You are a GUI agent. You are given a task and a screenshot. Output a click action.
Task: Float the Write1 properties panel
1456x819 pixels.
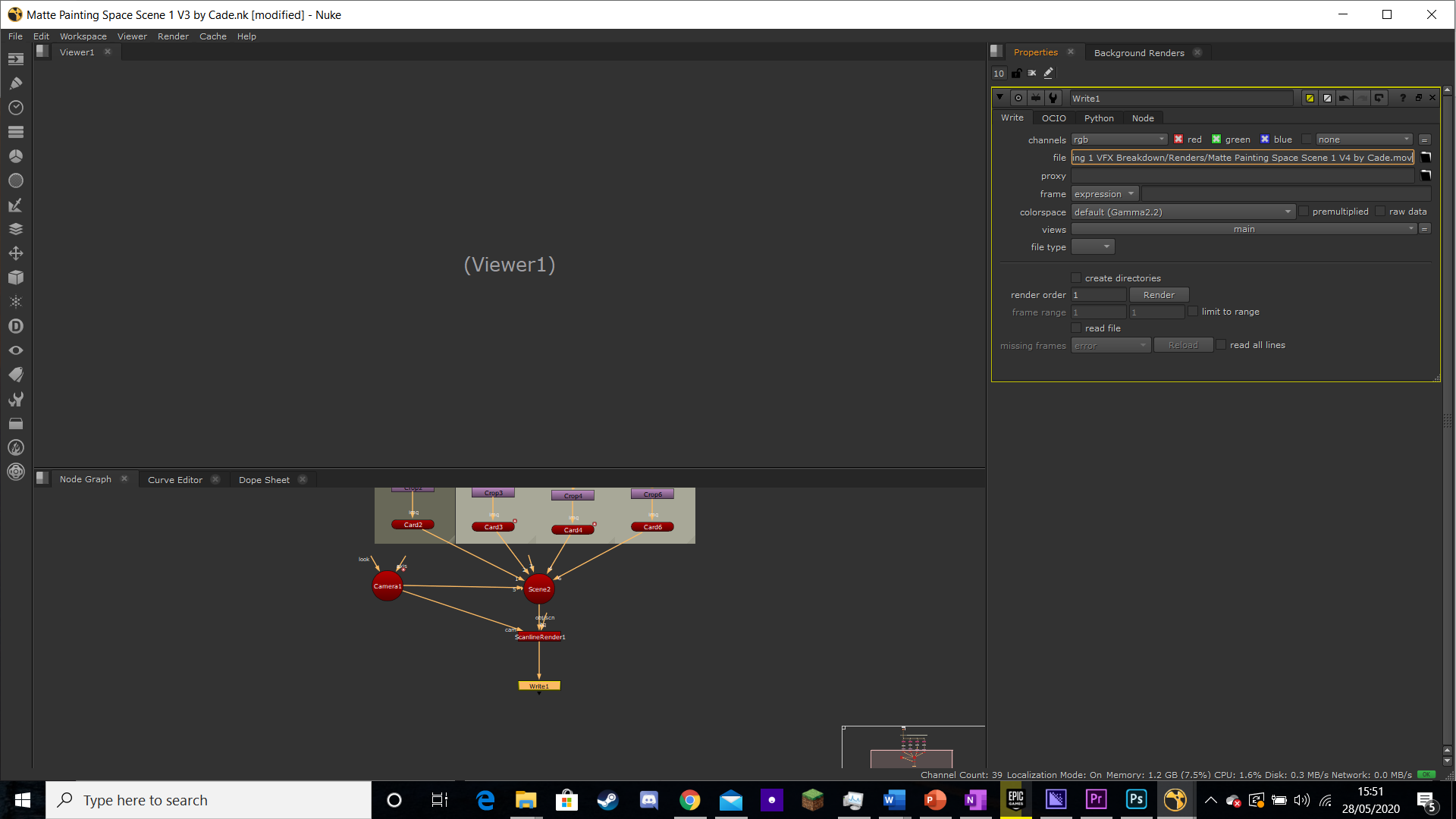pos(1418,98)
